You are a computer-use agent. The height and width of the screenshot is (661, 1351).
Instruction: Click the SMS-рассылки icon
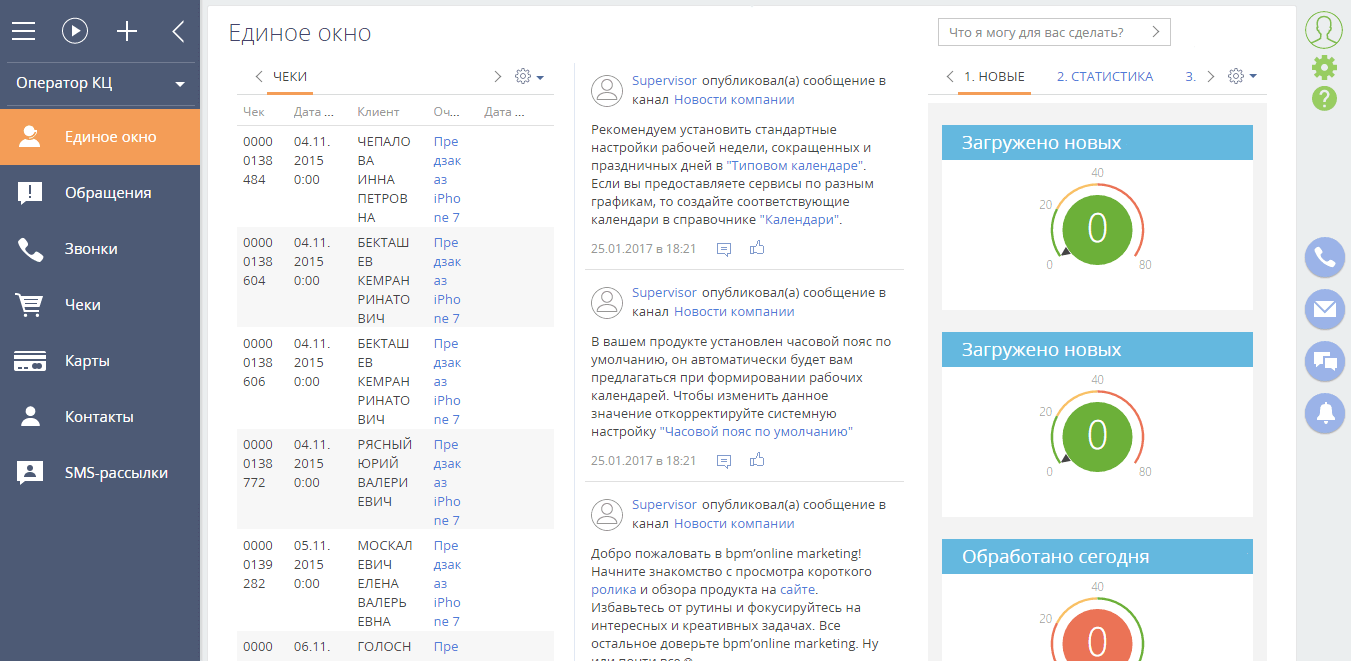click(x=30, y=473)
